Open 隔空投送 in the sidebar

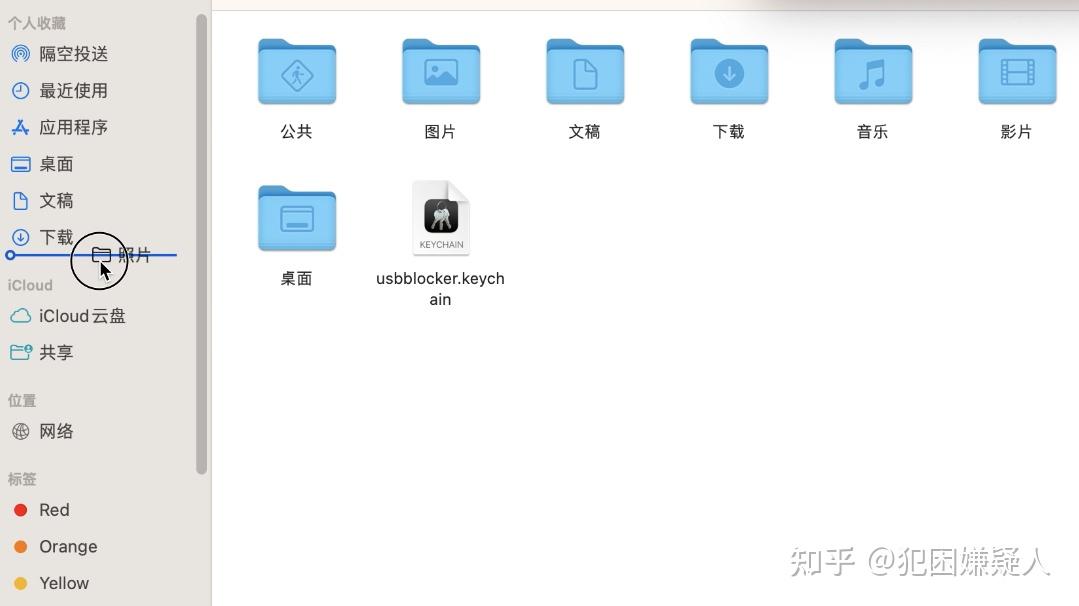(x=74, y=54)
